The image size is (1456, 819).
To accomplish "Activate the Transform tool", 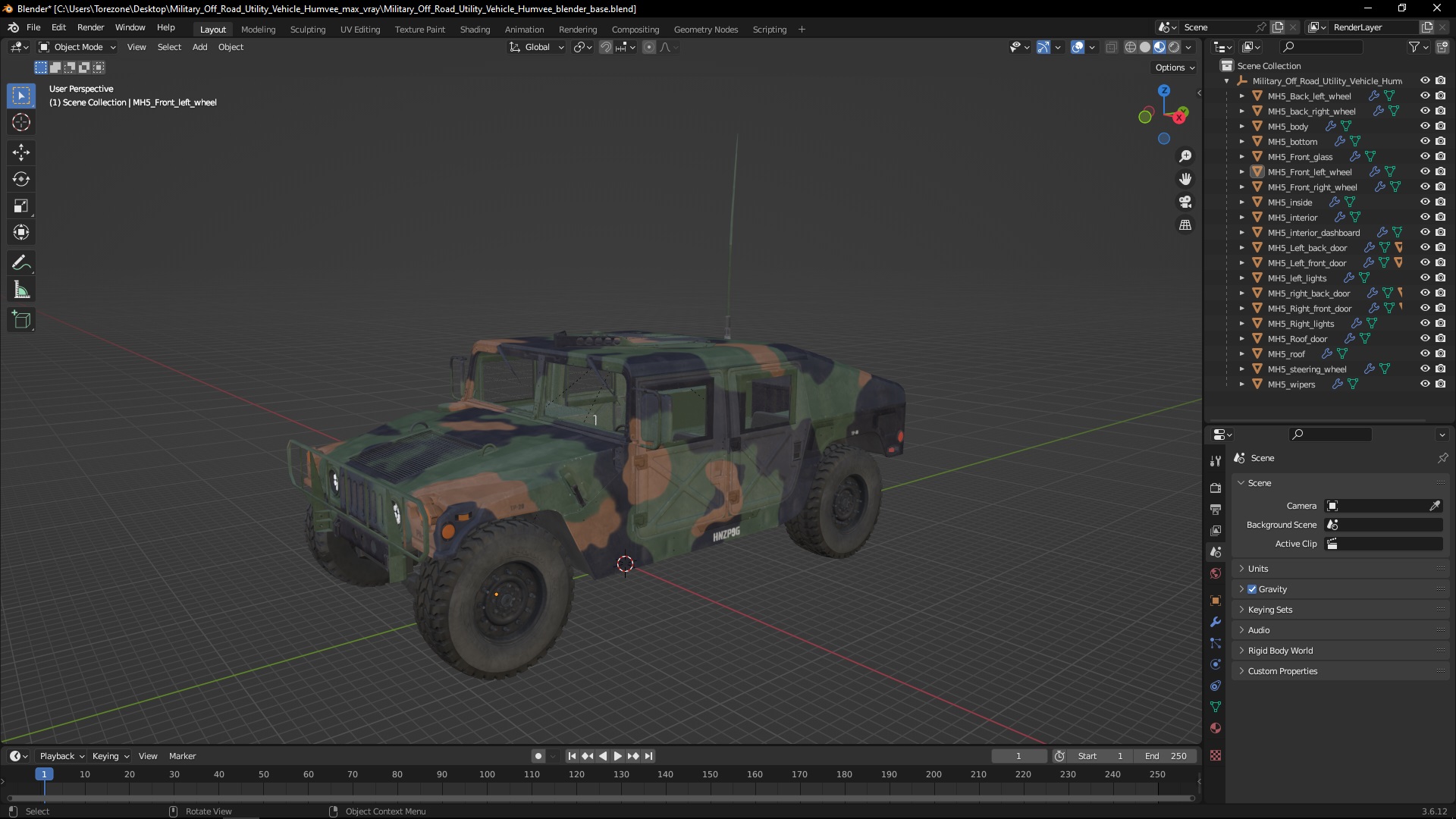I will 21,232.
